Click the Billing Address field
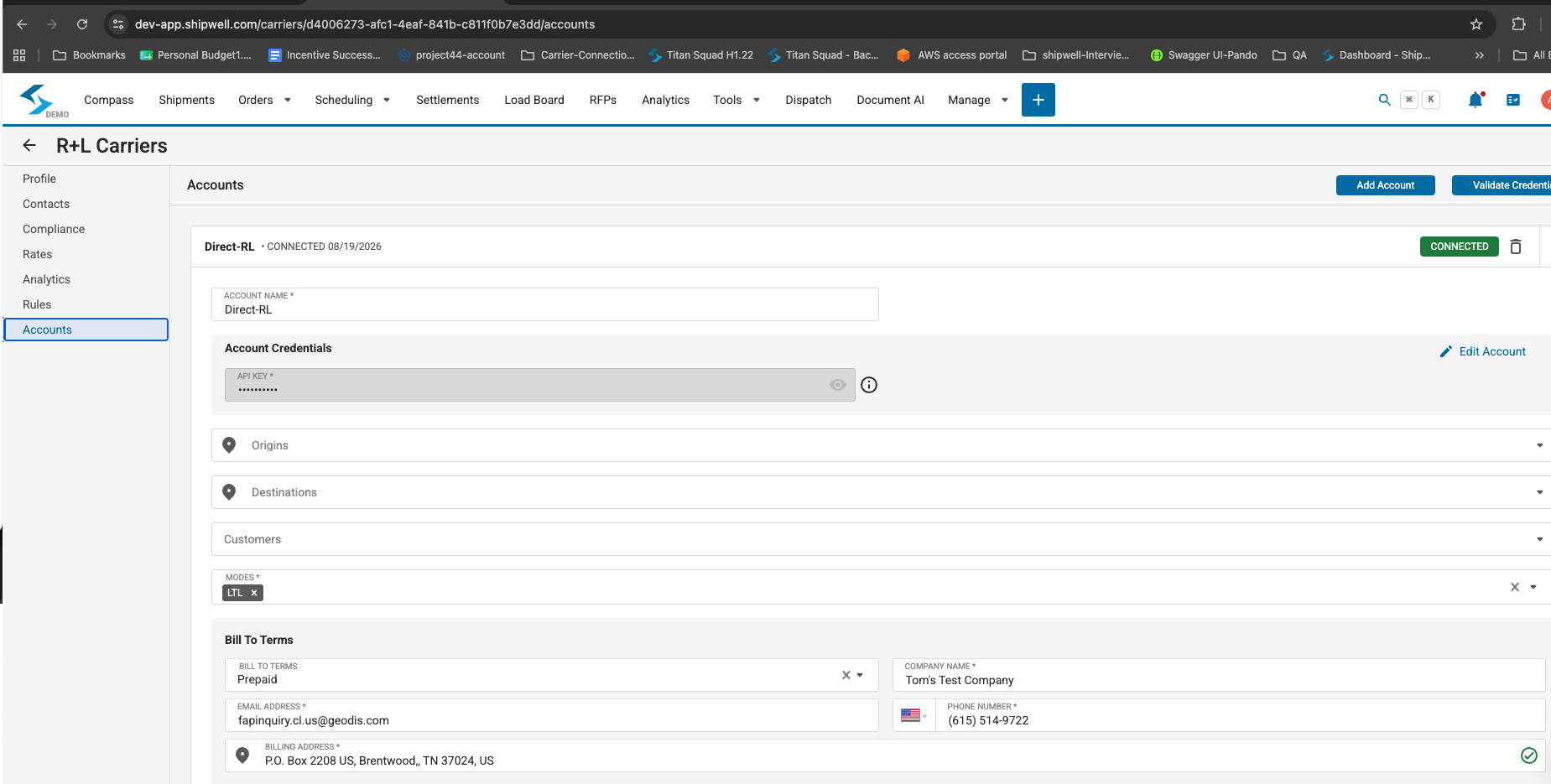 885,755
